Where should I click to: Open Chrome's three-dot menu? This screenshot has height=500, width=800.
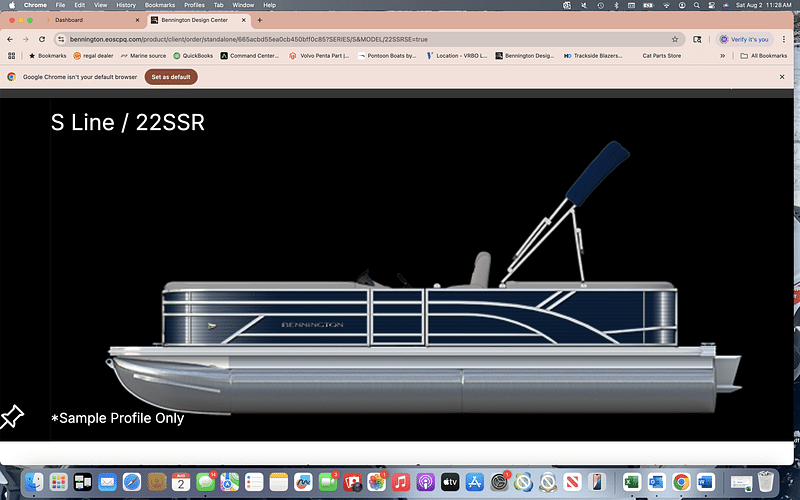coord(784,39)
